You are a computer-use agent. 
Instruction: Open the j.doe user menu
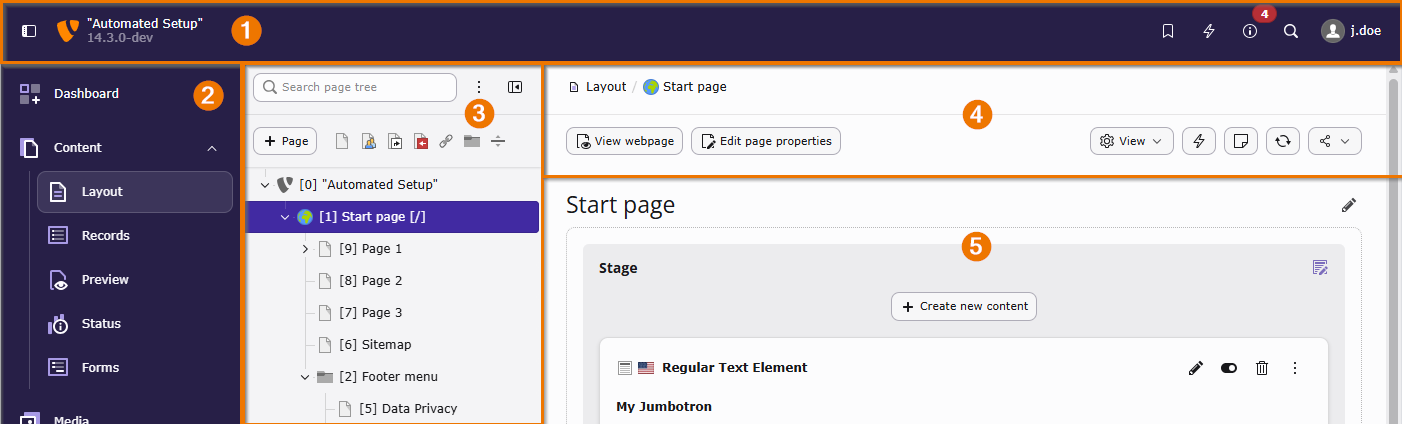pyautogui.click(x=1351, y=31)
